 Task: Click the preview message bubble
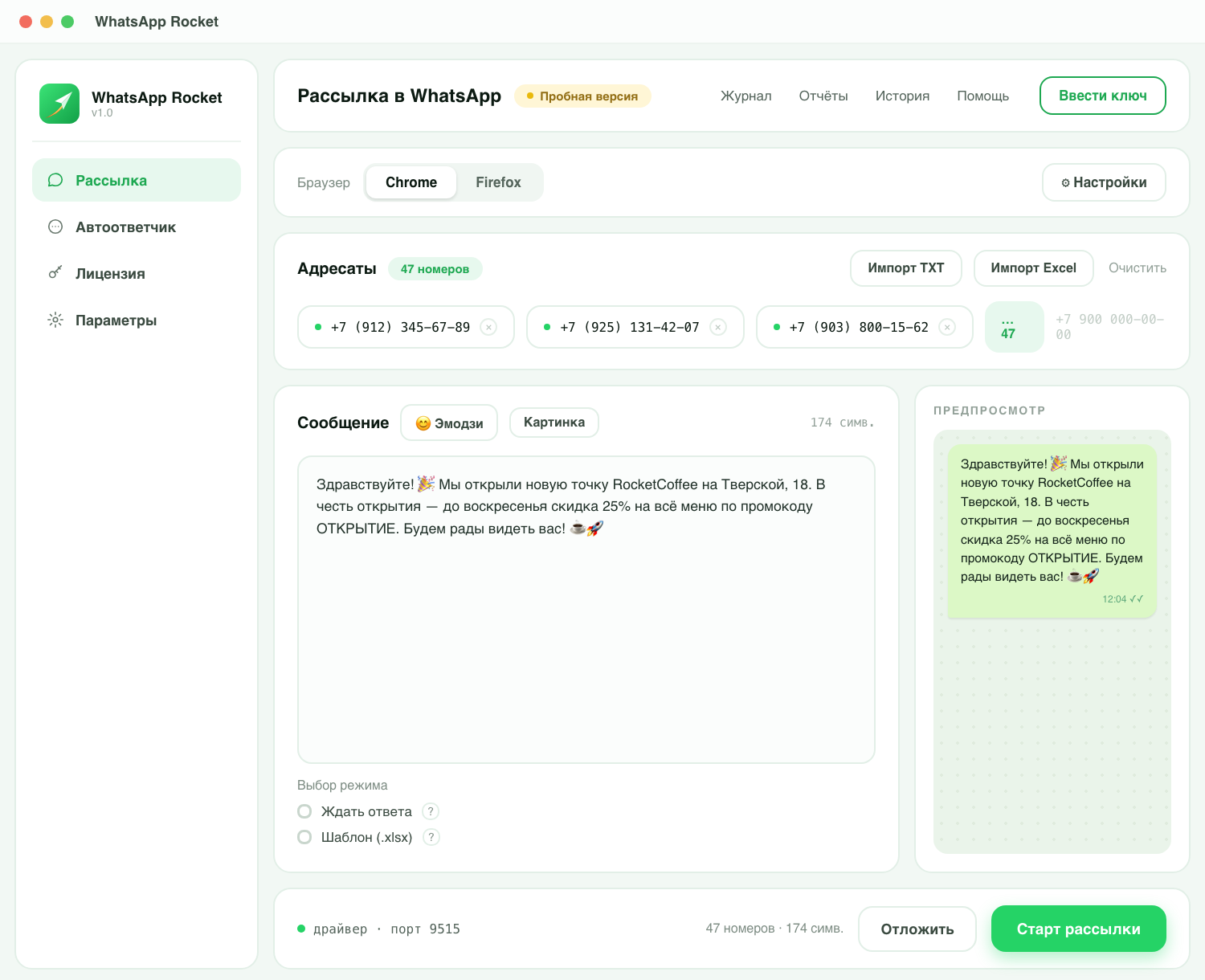pyautogui.click(x=1052, y=532)
